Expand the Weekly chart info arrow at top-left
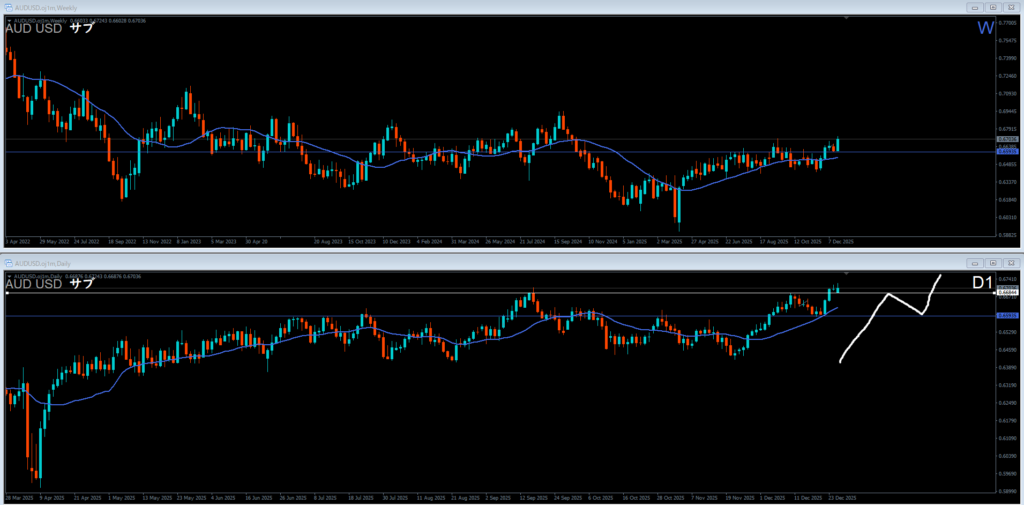Screen dimensions: 1024x505 [x=9, y=20]
